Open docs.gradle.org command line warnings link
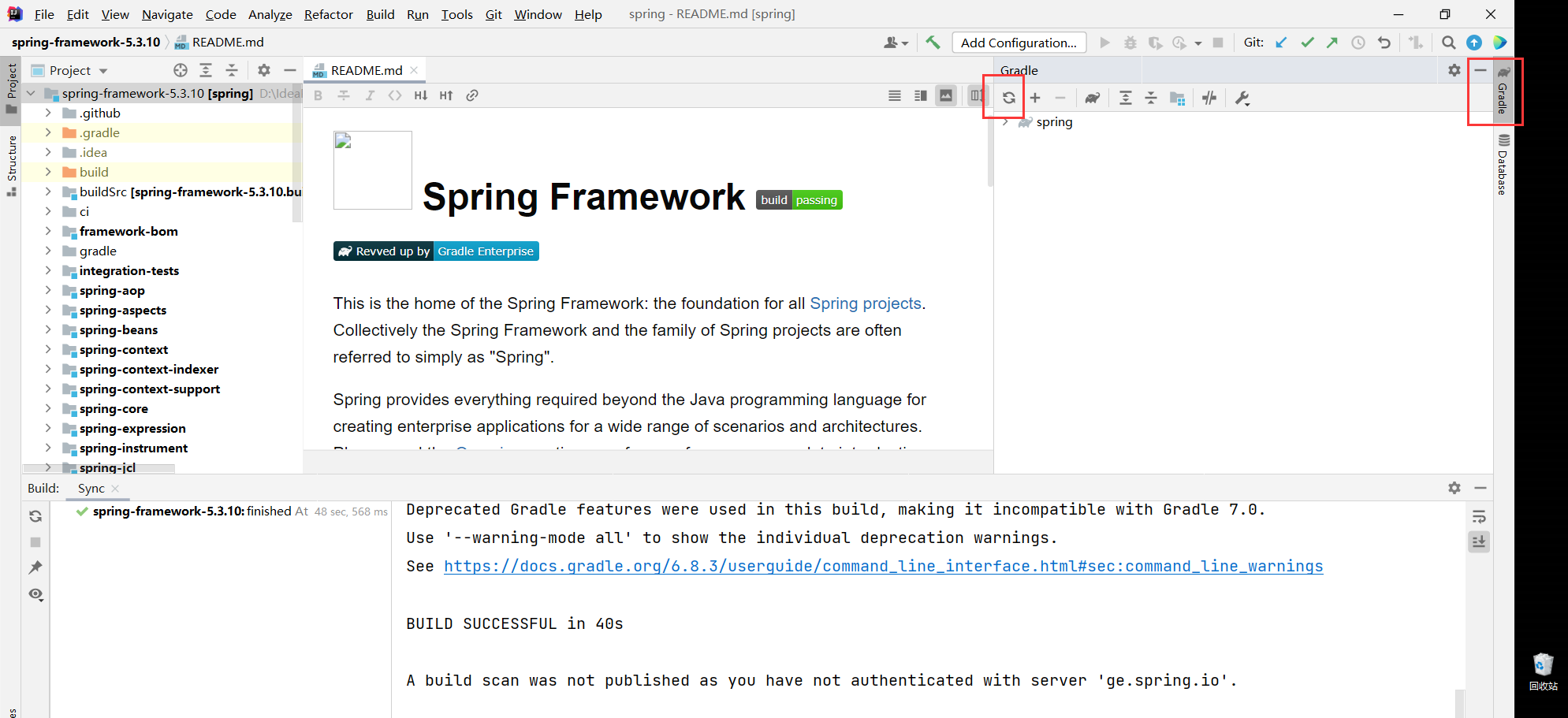Viewport: 1568px width, 718px height. coord(884,566)
